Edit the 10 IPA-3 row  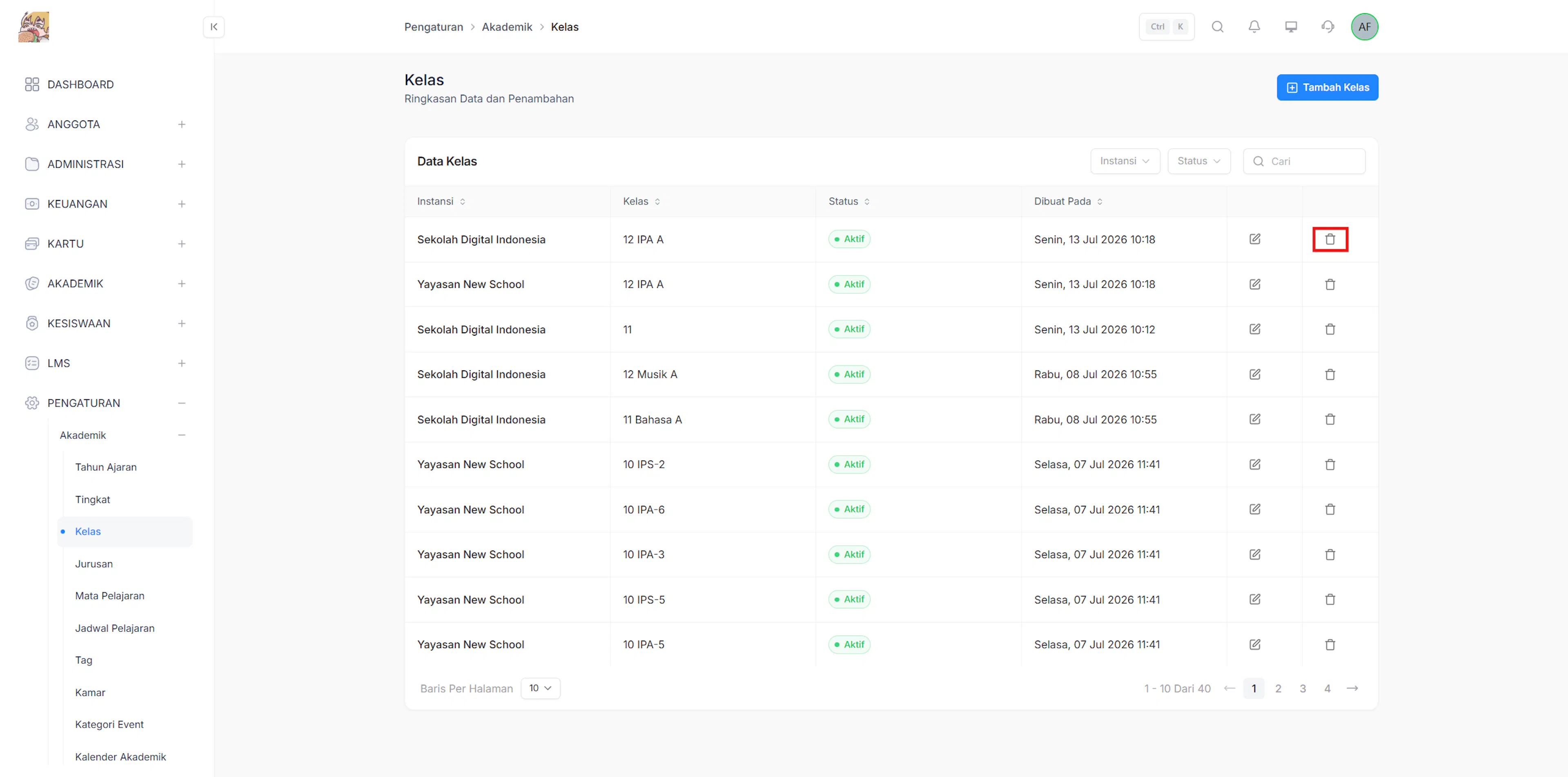pyautogui.click(x=1254, y=554)
